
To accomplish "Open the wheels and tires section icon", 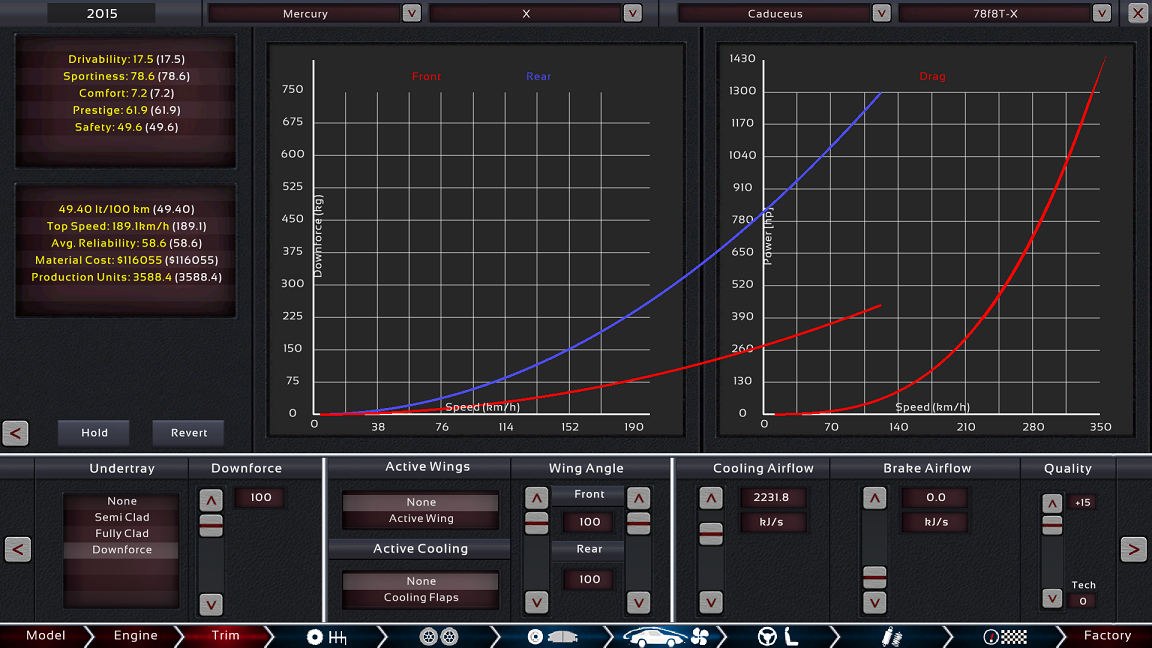I will pos(439,636).
